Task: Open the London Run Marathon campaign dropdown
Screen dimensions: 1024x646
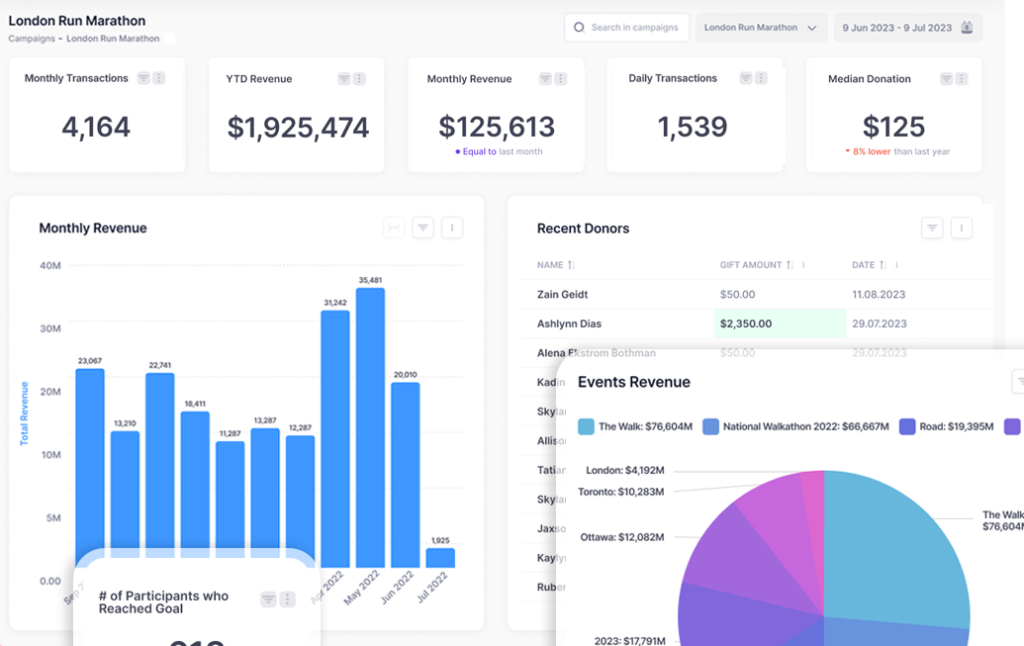Action: [x=761, y=27]
